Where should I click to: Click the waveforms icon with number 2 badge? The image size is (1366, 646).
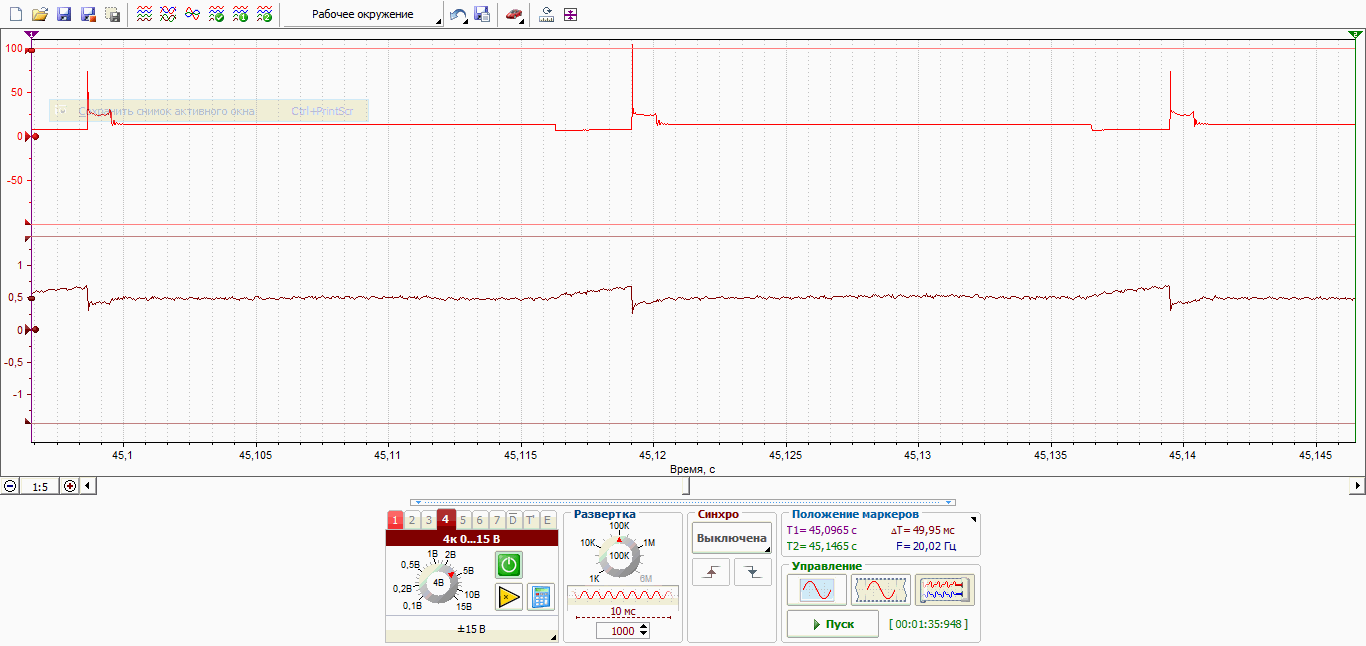pos(265,15)
